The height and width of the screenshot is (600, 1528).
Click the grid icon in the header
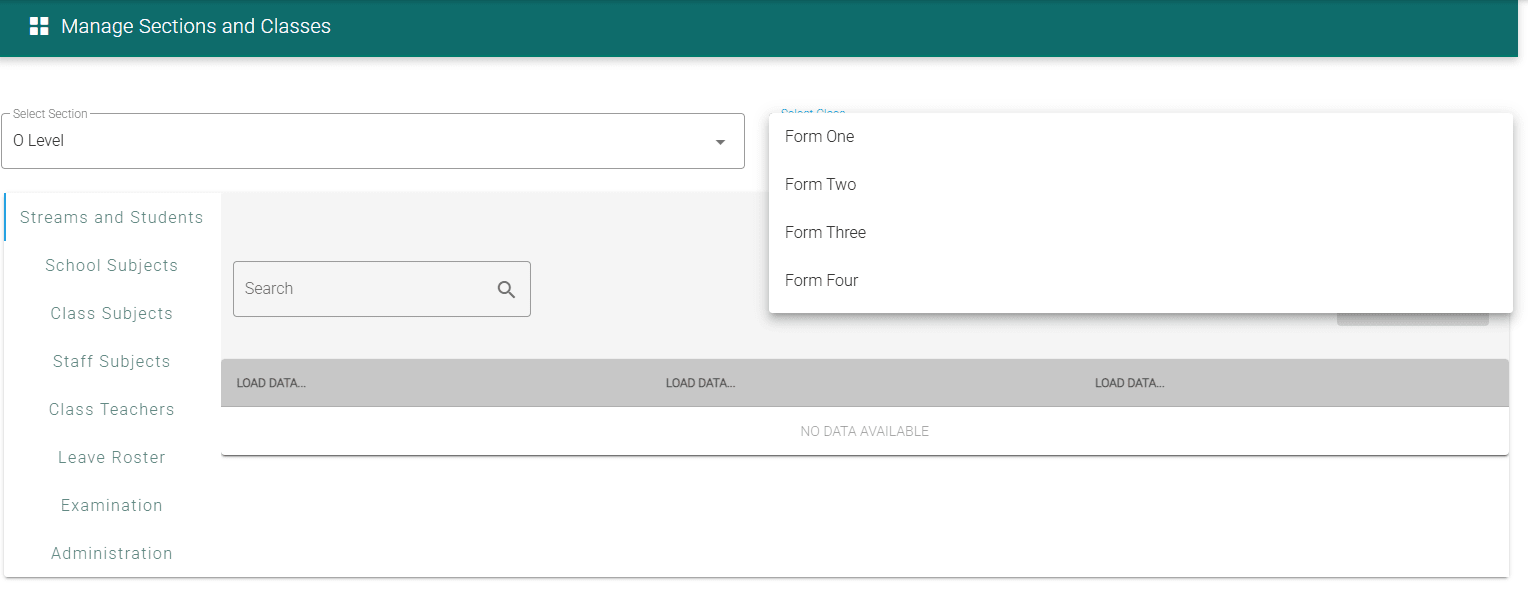point(39,27)
